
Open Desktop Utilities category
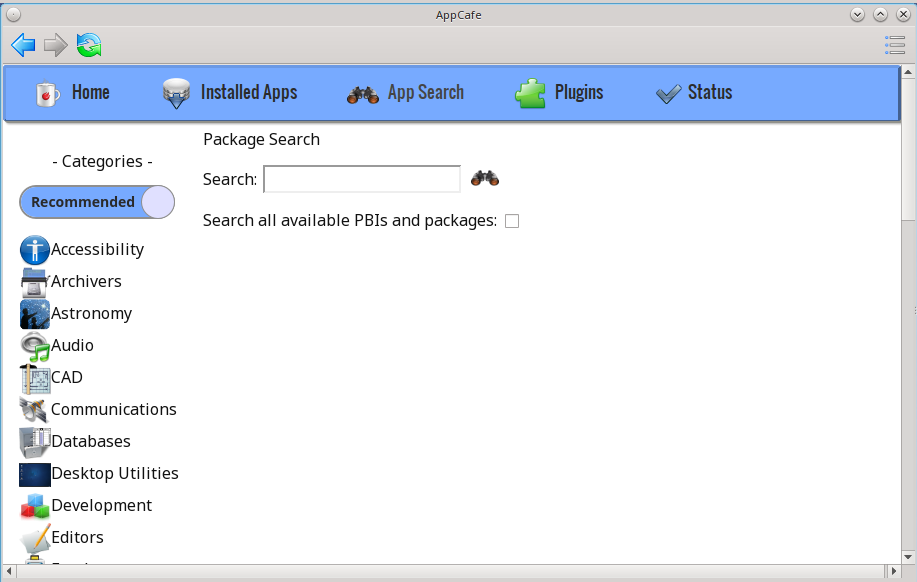click(x=115, y=473)
